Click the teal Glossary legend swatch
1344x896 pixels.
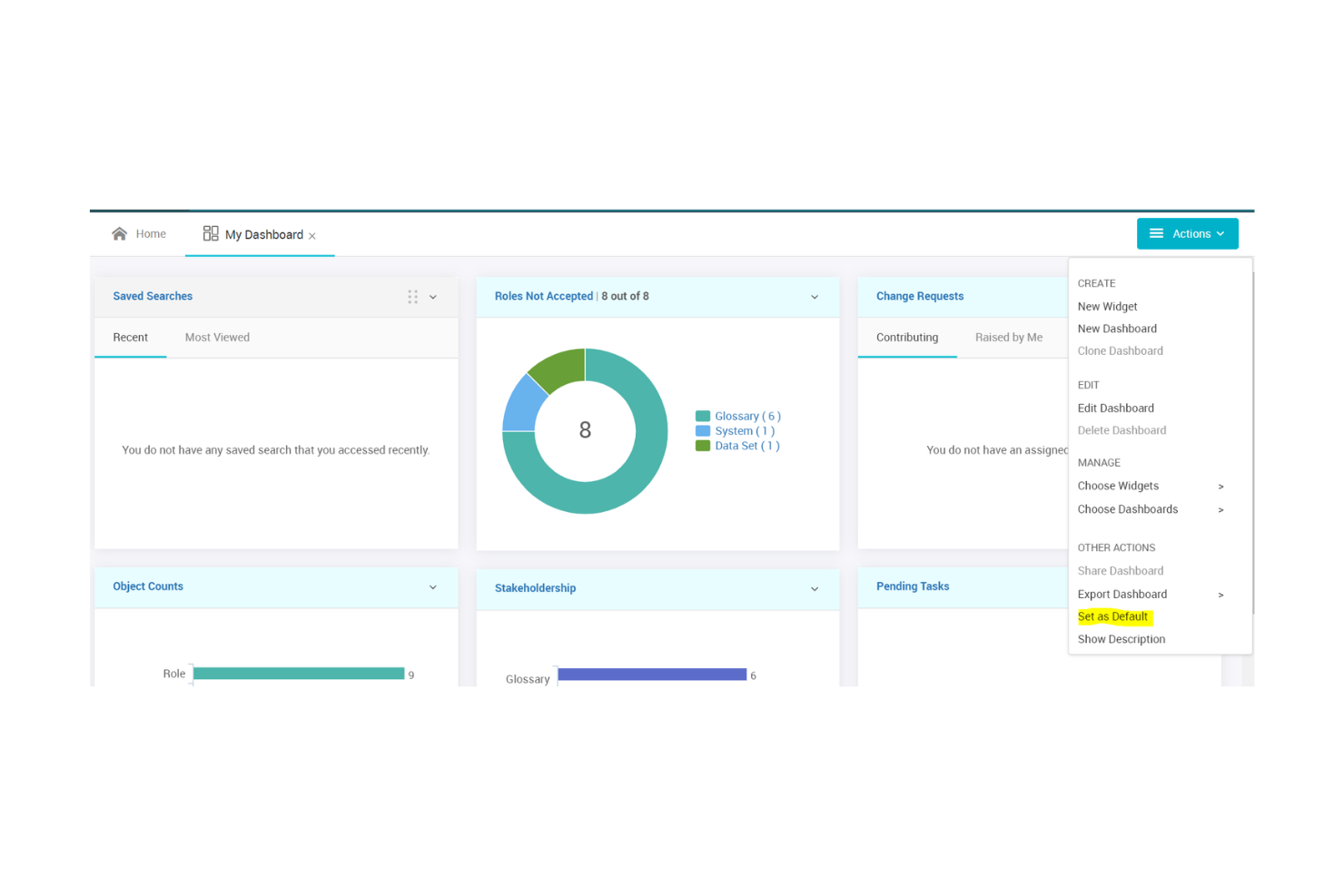click(703, 416)
